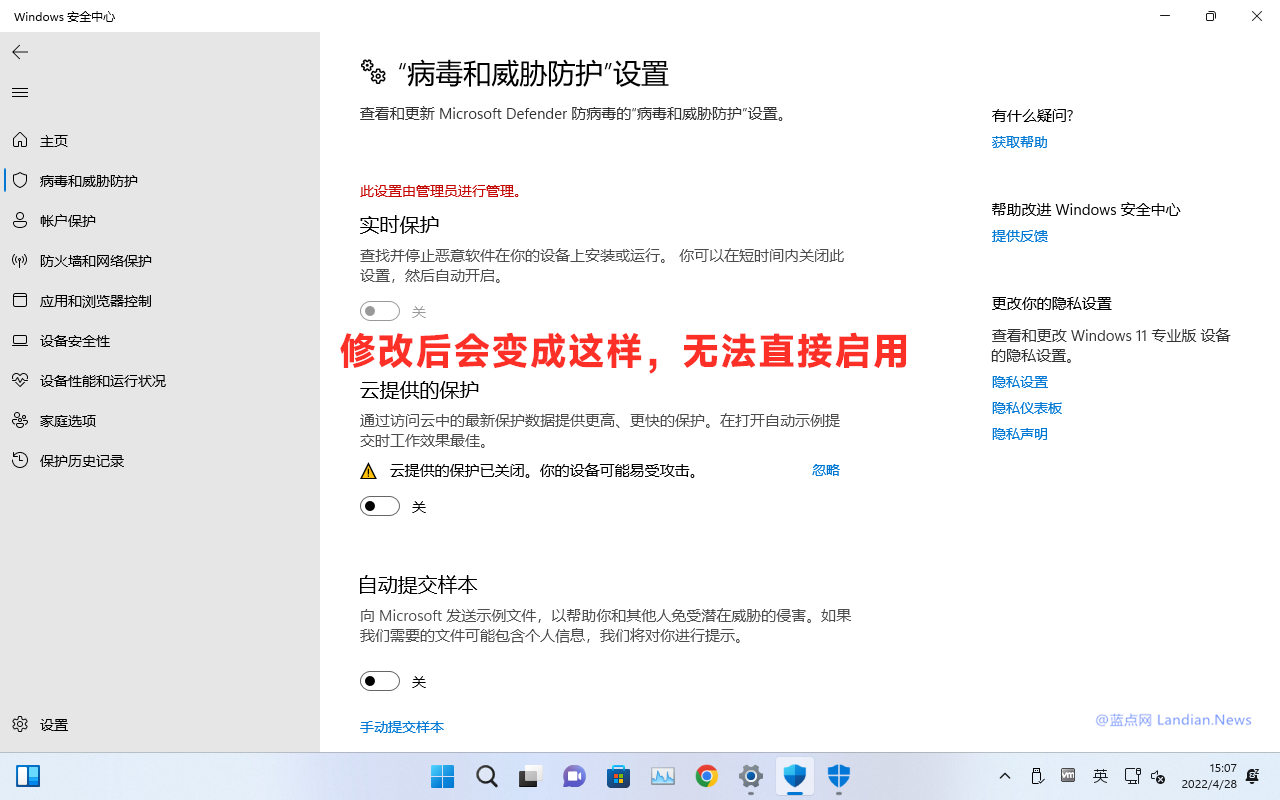
Task: Click the red 此设置由管理员进行管理 notice
Action: pos(441,191)
